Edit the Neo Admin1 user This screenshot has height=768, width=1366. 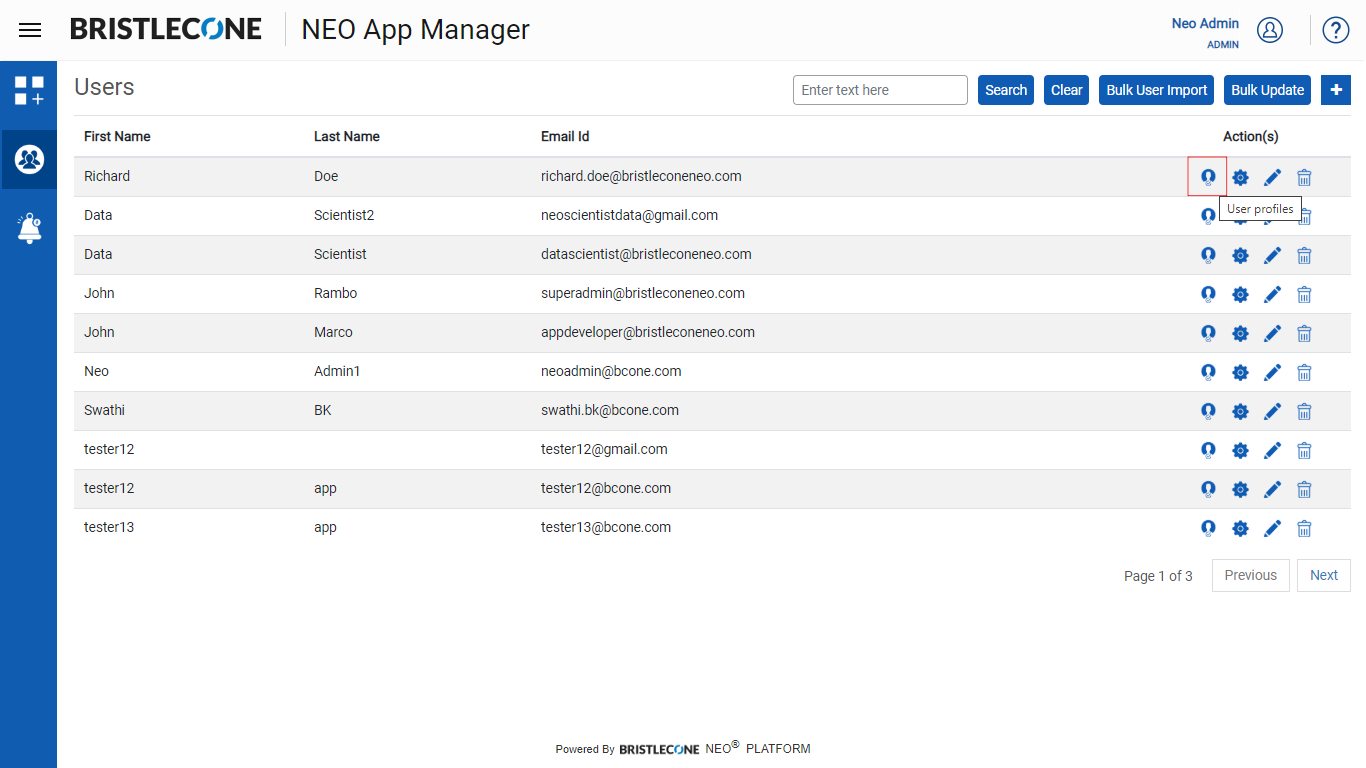[1272, 372]
